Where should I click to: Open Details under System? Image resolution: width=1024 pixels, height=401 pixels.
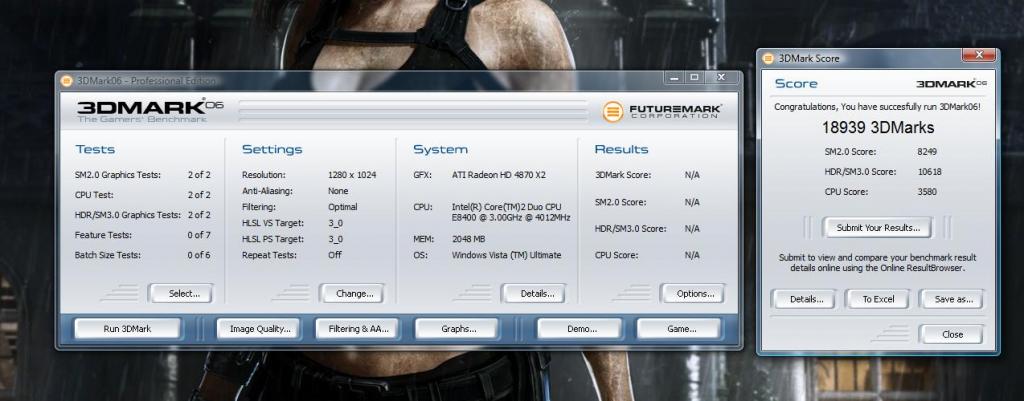[x=534, y=293]
